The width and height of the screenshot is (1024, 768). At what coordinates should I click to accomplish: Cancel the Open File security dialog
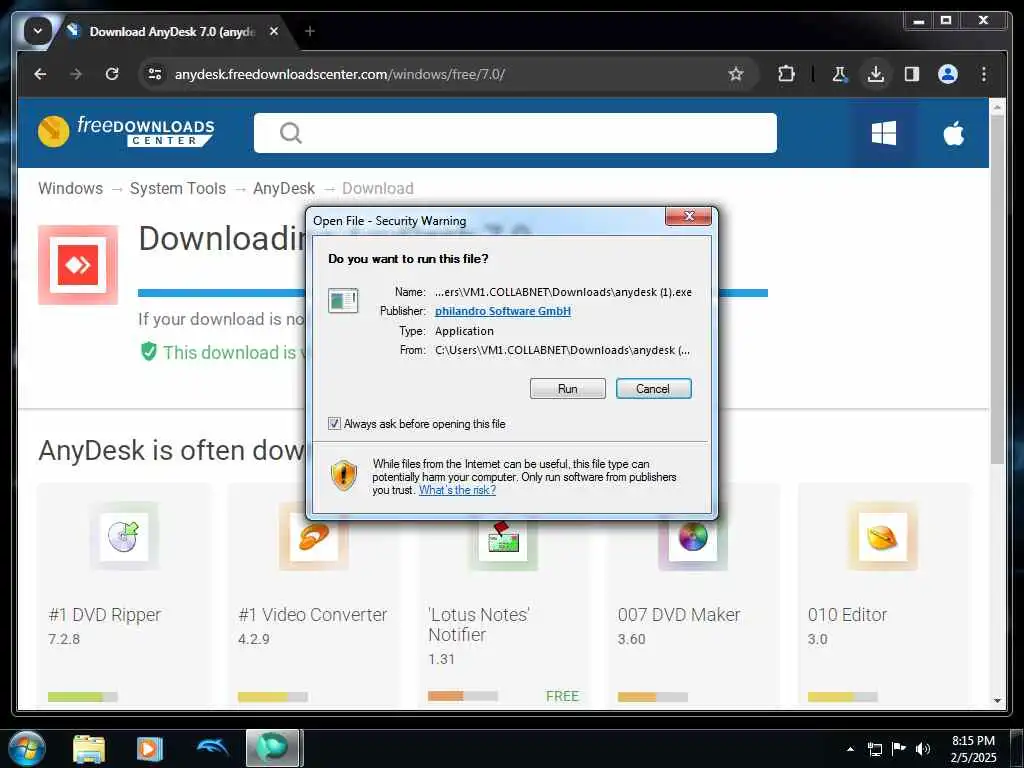tap(653, 389)
